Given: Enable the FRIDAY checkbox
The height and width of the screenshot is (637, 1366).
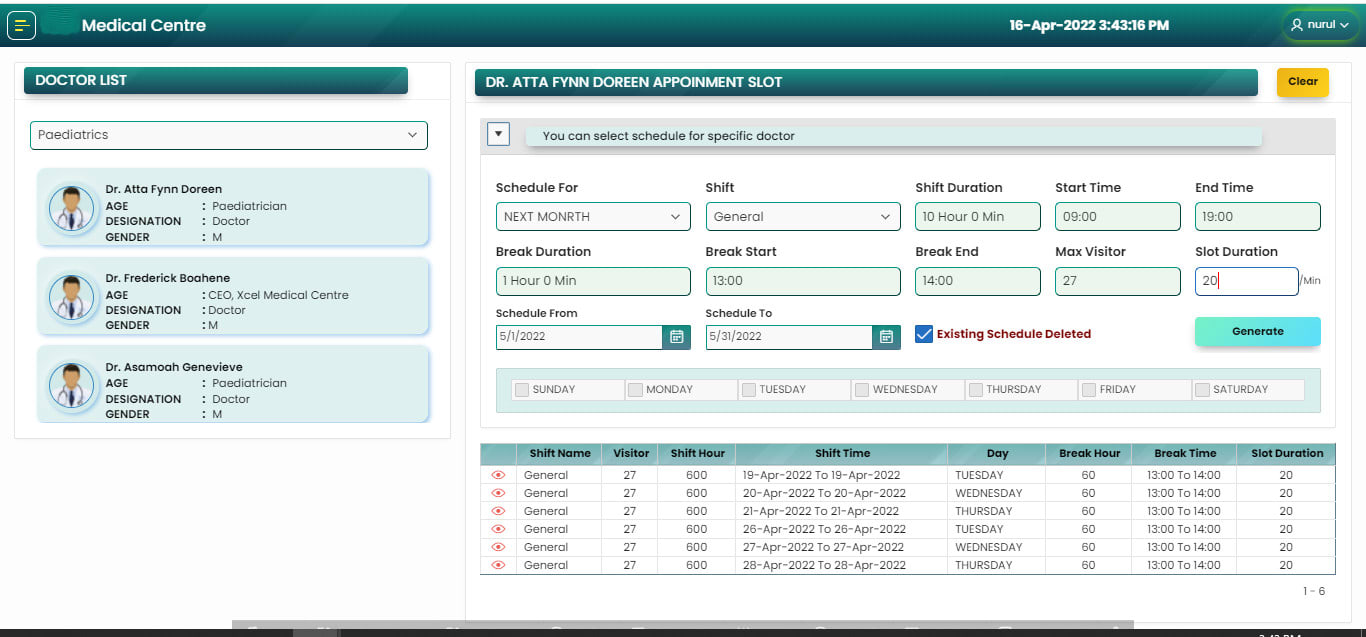Looking at the screenshot, I should (x=1088, y=390).
